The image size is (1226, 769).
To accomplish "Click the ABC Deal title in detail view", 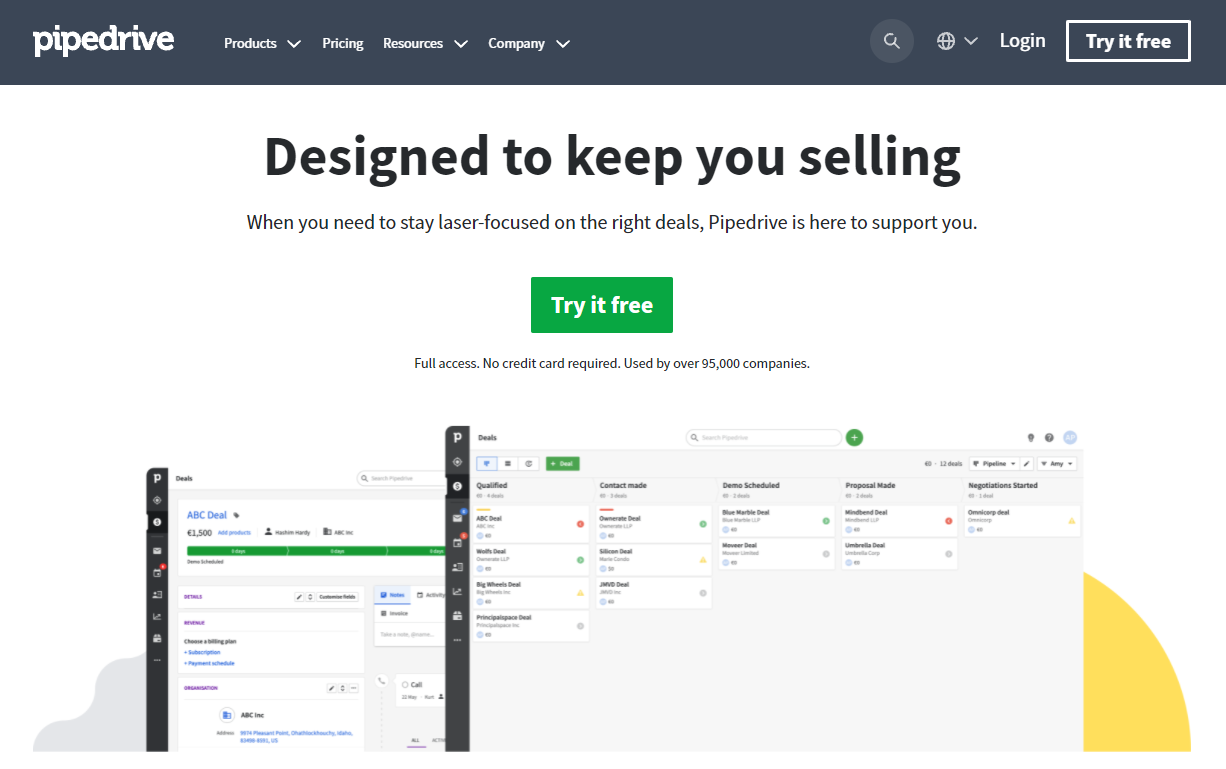I will click(207, 515).
